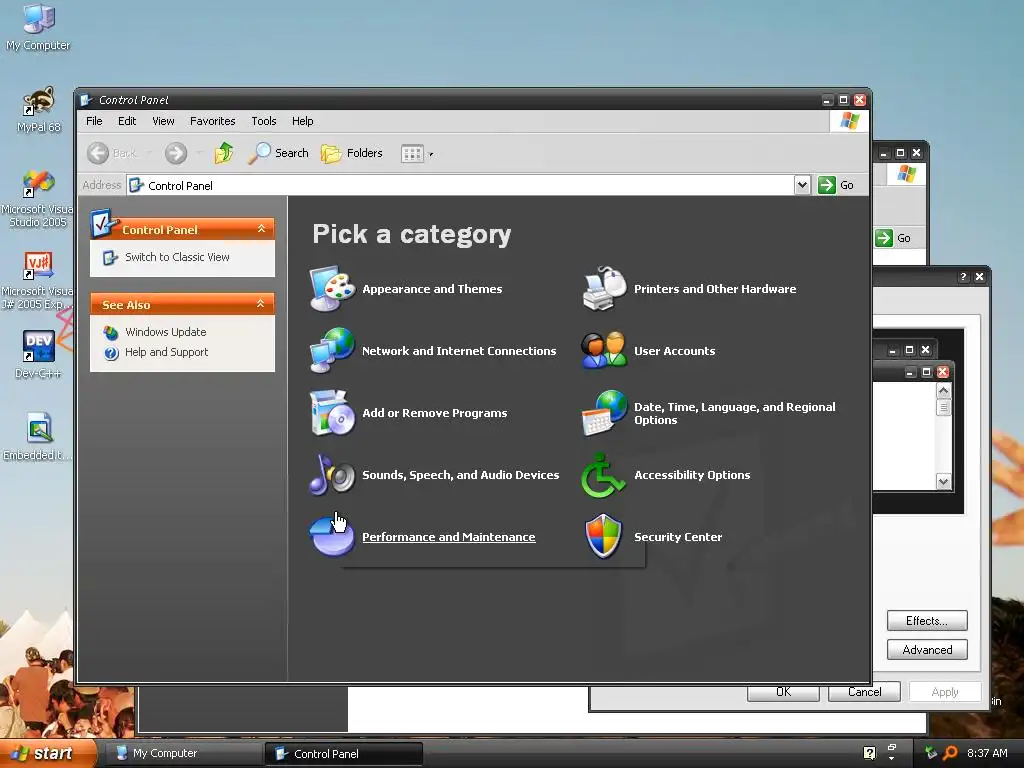Open the Edit menu
This screenshot has width=1024, height=768.
127,121
